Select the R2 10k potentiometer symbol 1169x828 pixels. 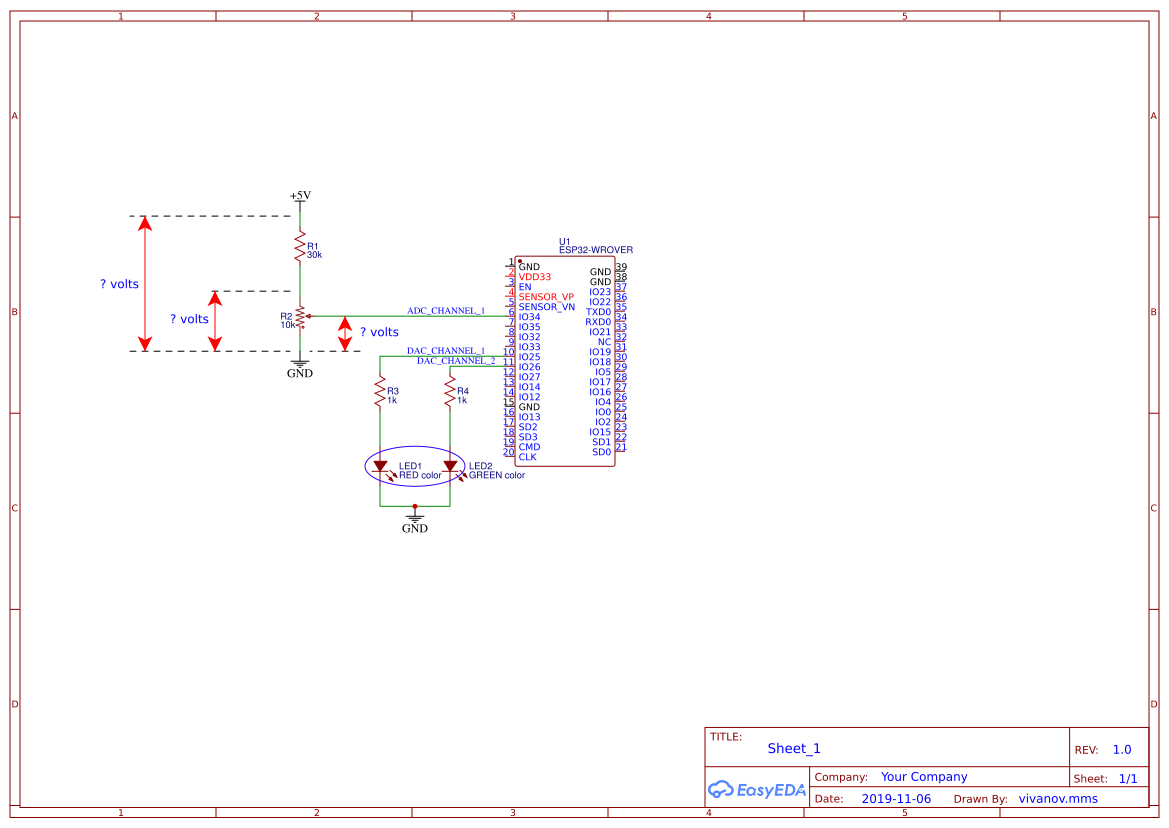(x=299, y=318)
